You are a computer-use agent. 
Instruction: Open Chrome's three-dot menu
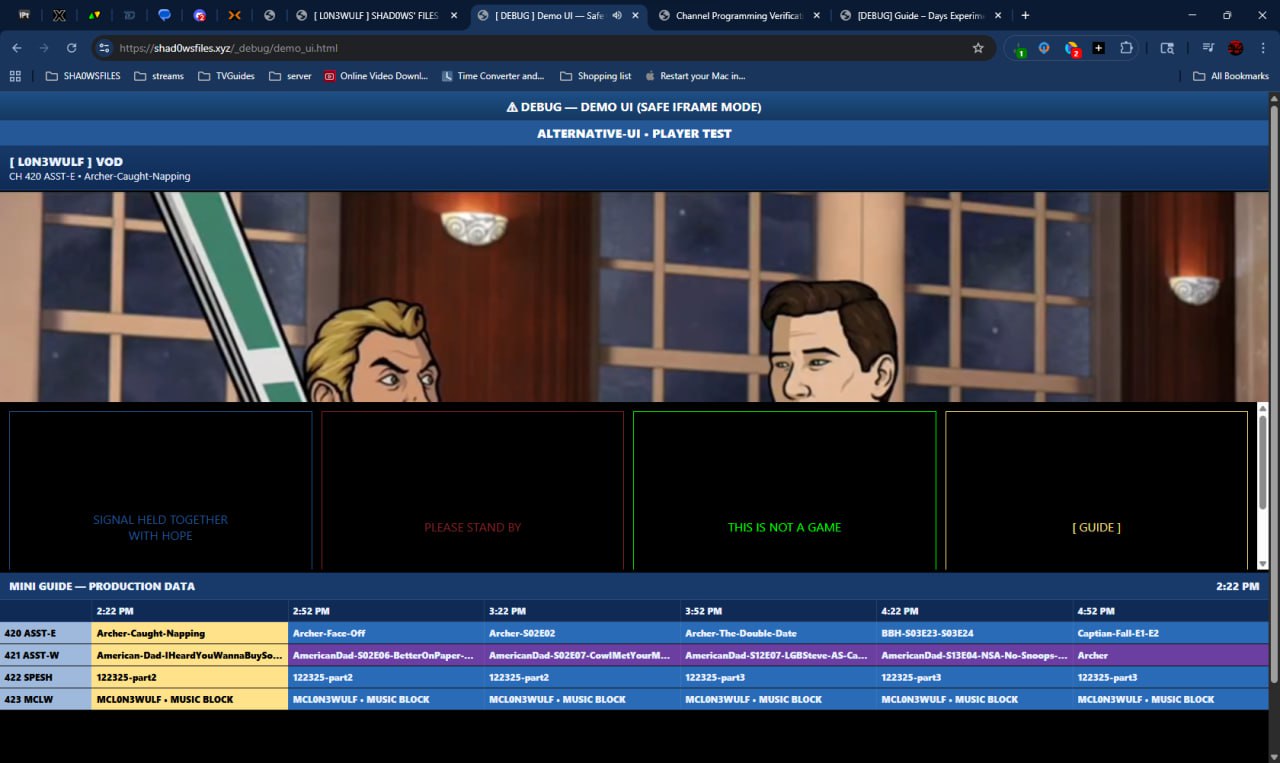pos(1261,48)
